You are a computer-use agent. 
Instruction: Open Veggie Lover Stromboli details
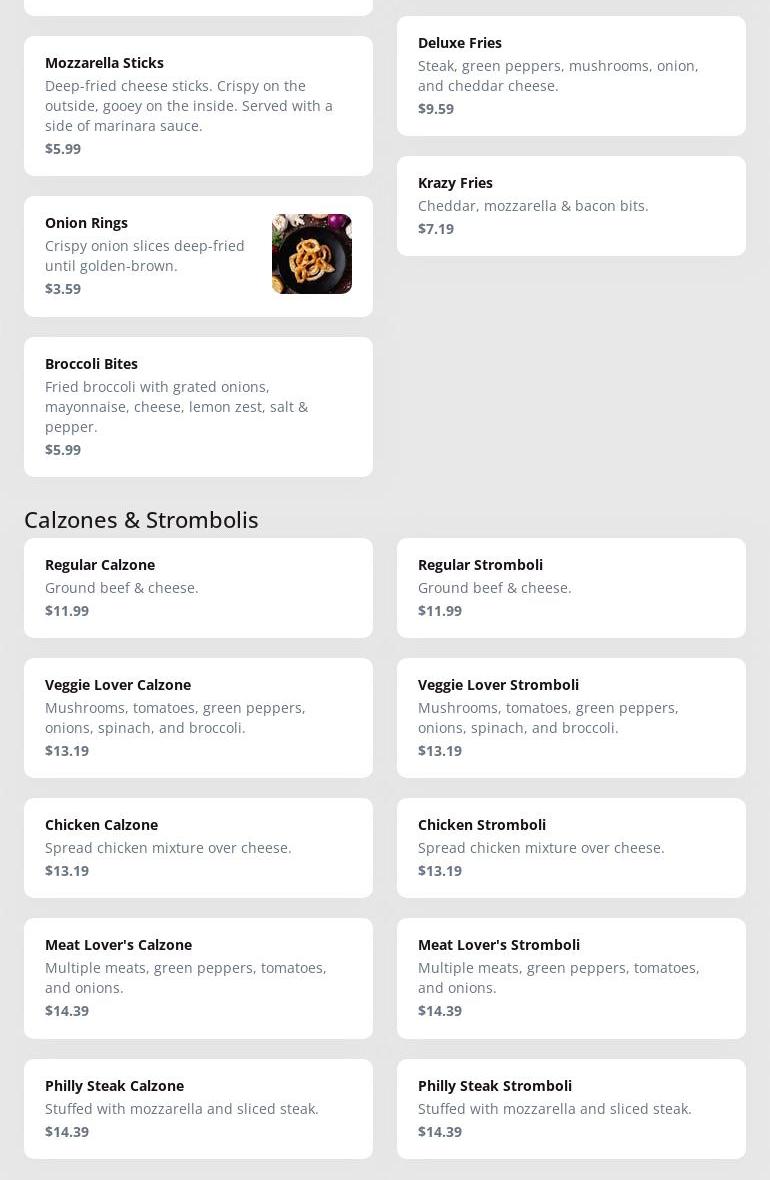pyautogui.click(x=571, y=718)
